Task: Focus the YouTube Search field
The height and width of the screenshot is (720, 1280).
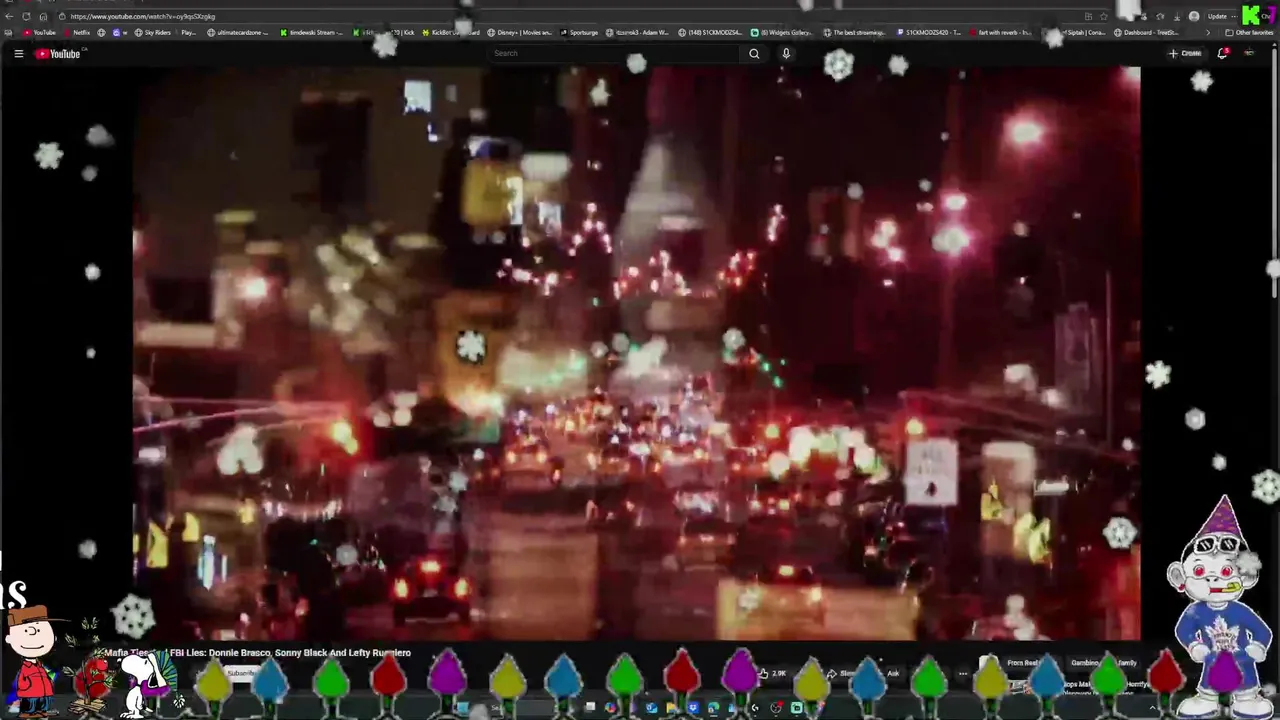Action: (615, 53)
